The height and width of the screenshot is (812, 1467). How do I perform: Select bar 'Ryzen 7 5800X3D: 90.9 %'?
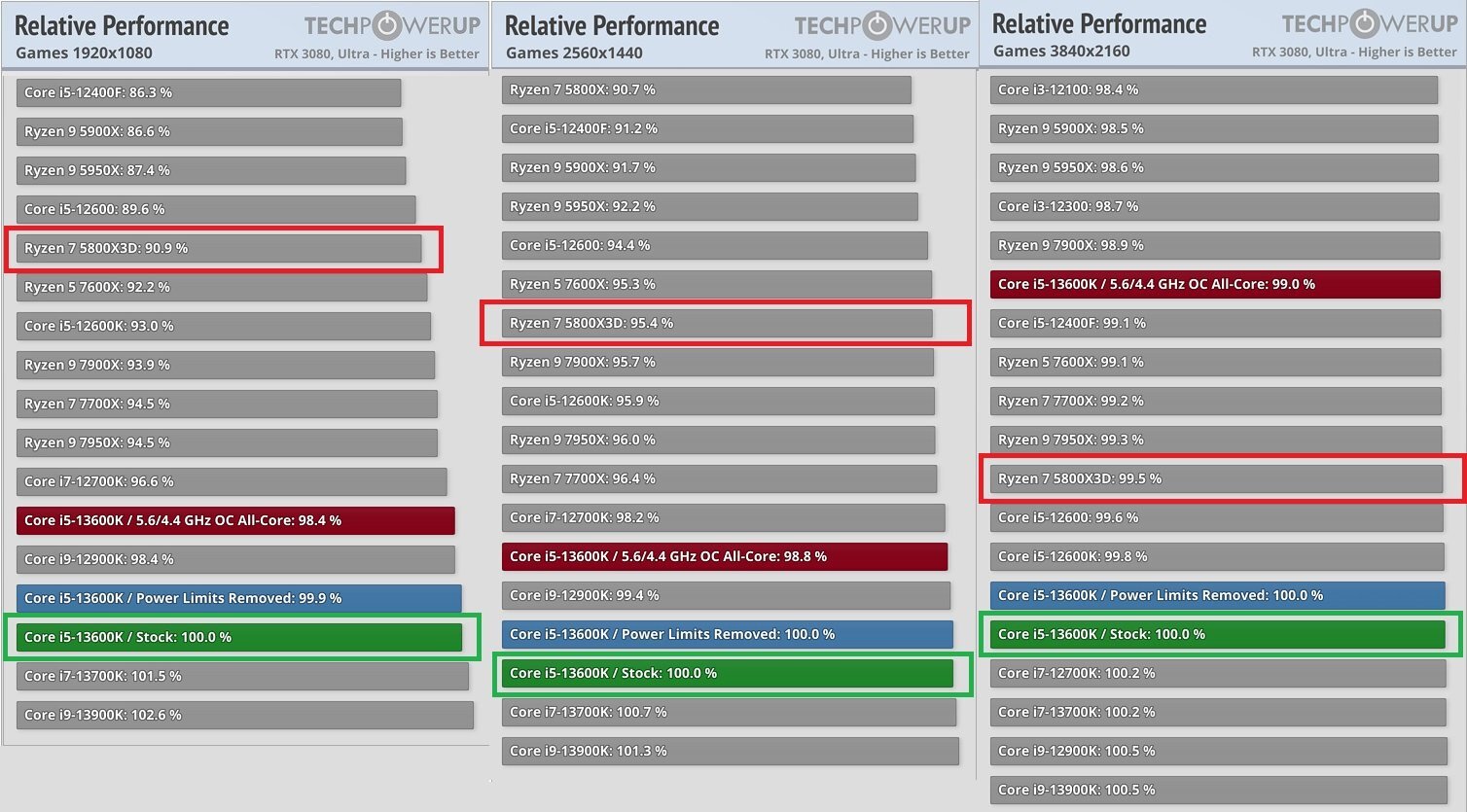tap(219, 248)
